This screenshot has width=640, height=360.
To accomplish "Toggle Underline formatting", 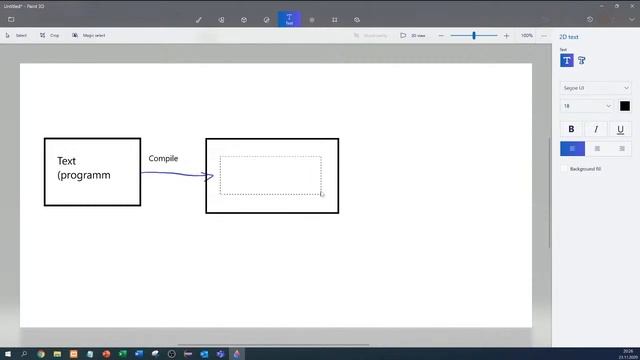I will point(620,129).
